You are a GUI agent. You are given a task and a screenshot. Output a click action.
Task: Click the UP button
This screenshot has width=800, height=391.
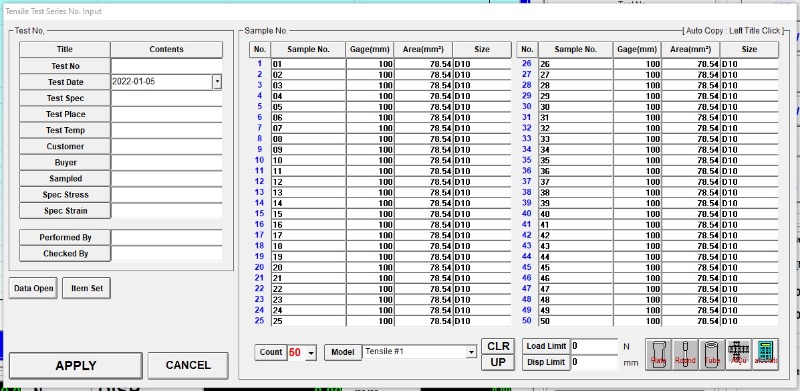coord(498,362)
